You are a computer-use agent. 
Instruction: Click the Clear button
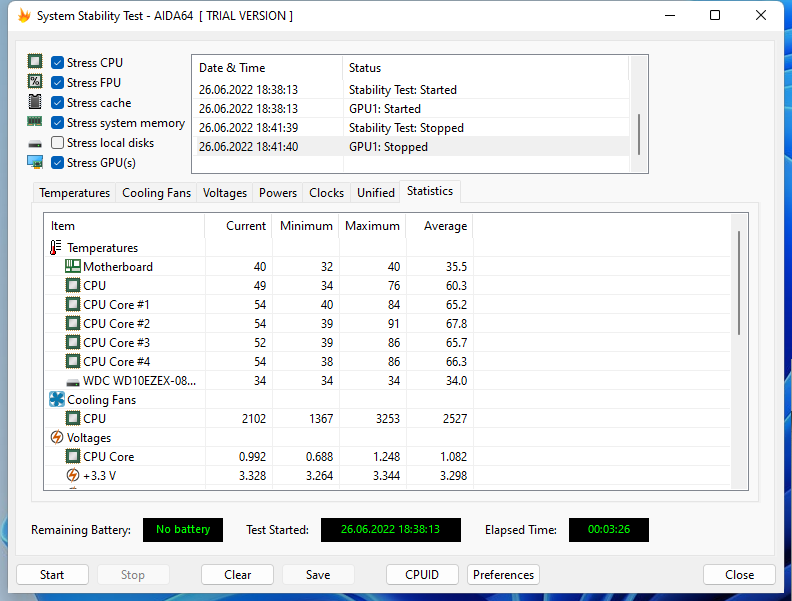click(x=237, y=575)
